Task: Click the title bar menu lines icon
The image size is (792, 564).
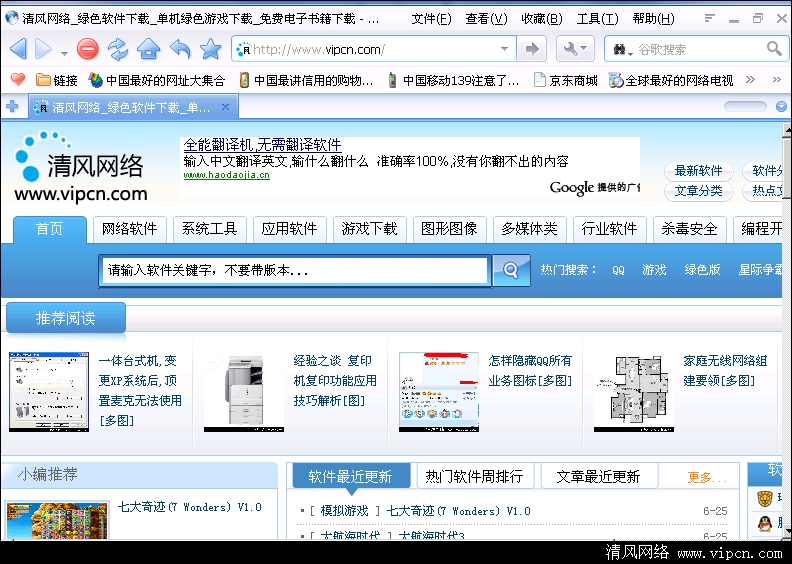Action: (710, 18)
